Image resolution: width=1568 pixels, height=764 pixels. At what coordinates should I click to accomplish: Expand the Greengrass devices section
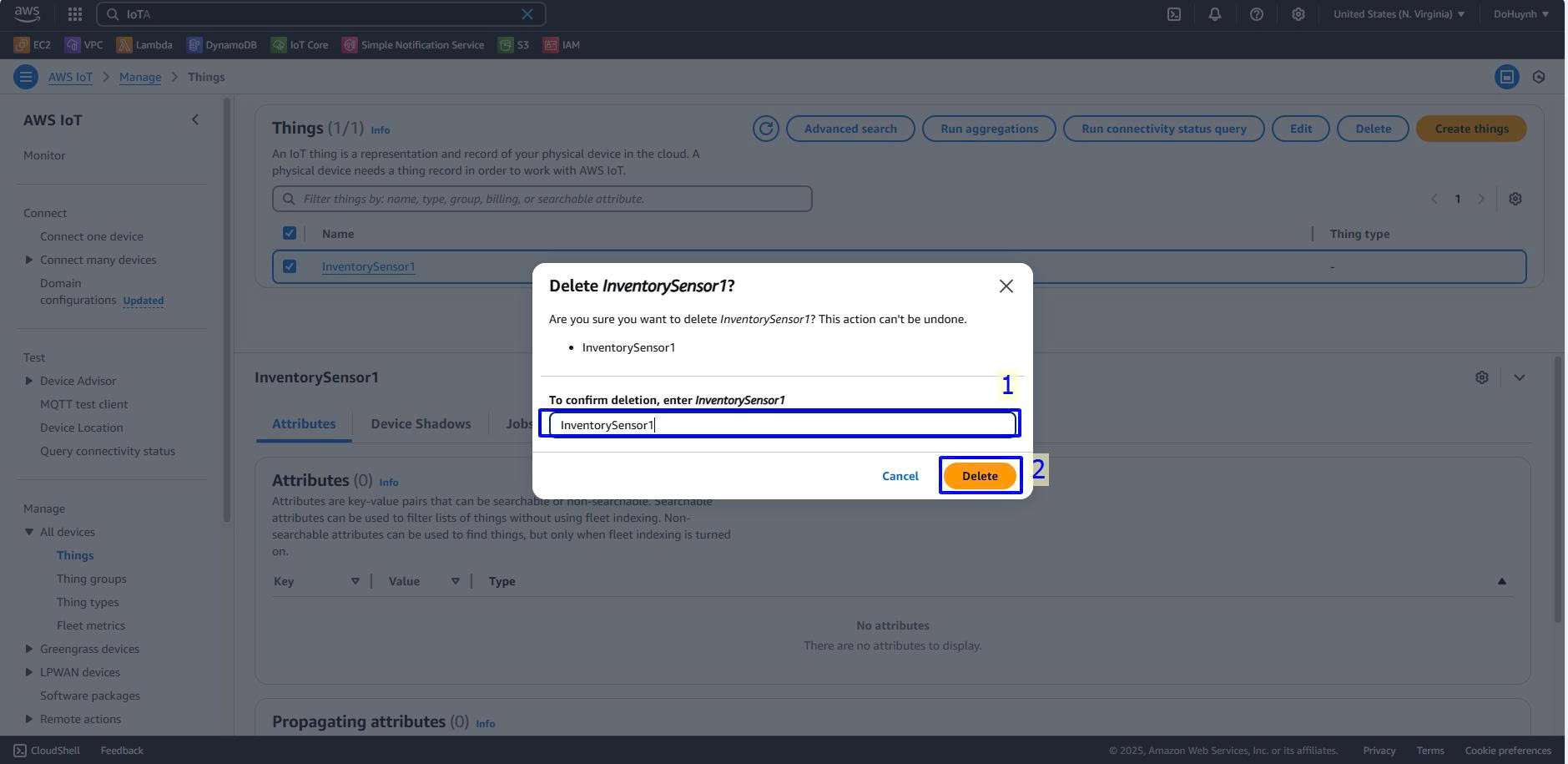point(29,649)
